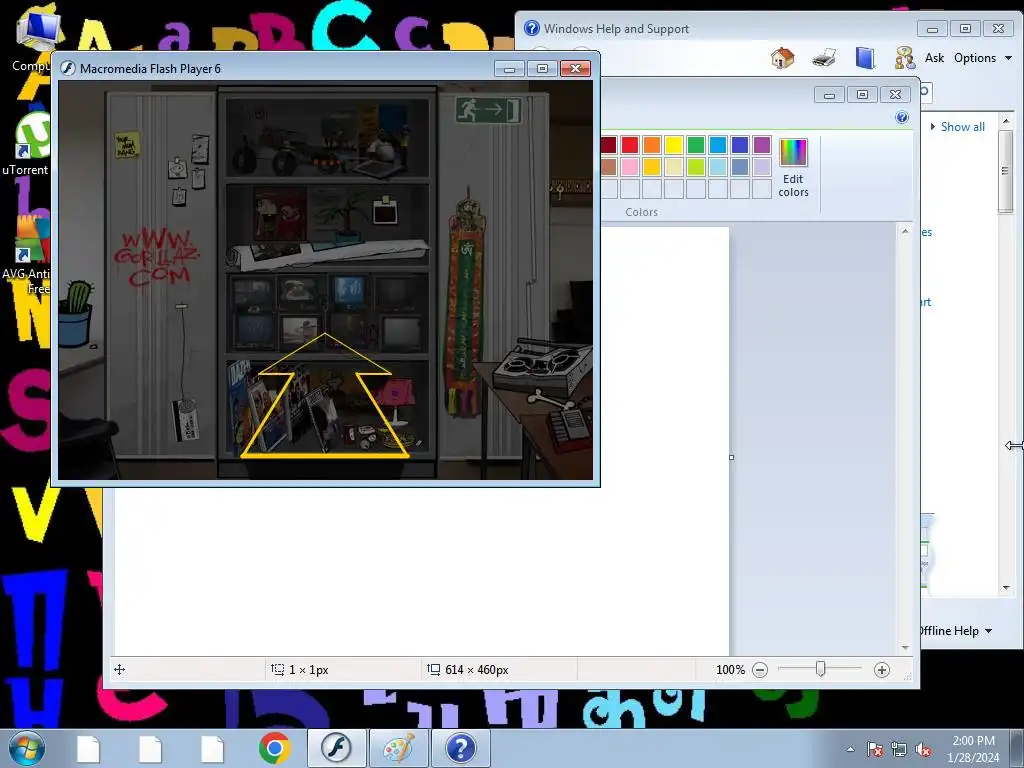Click Paint's vertical scrollbar down arrow
Viewport: 1024px width, 768px height.
(905, 647)
